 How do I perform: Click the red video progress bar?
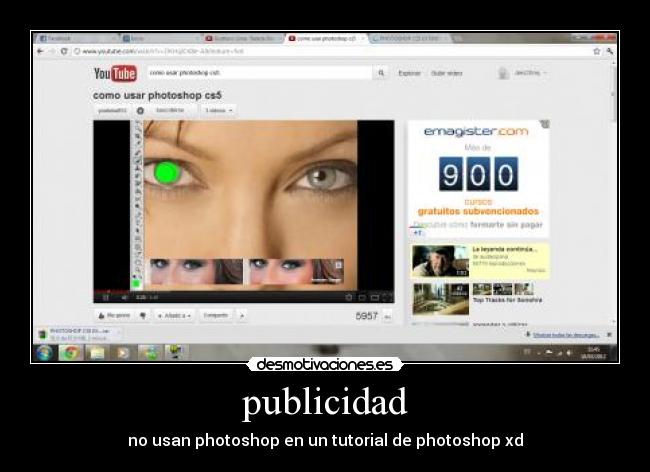pyautogui.click(x=112, y=291)
